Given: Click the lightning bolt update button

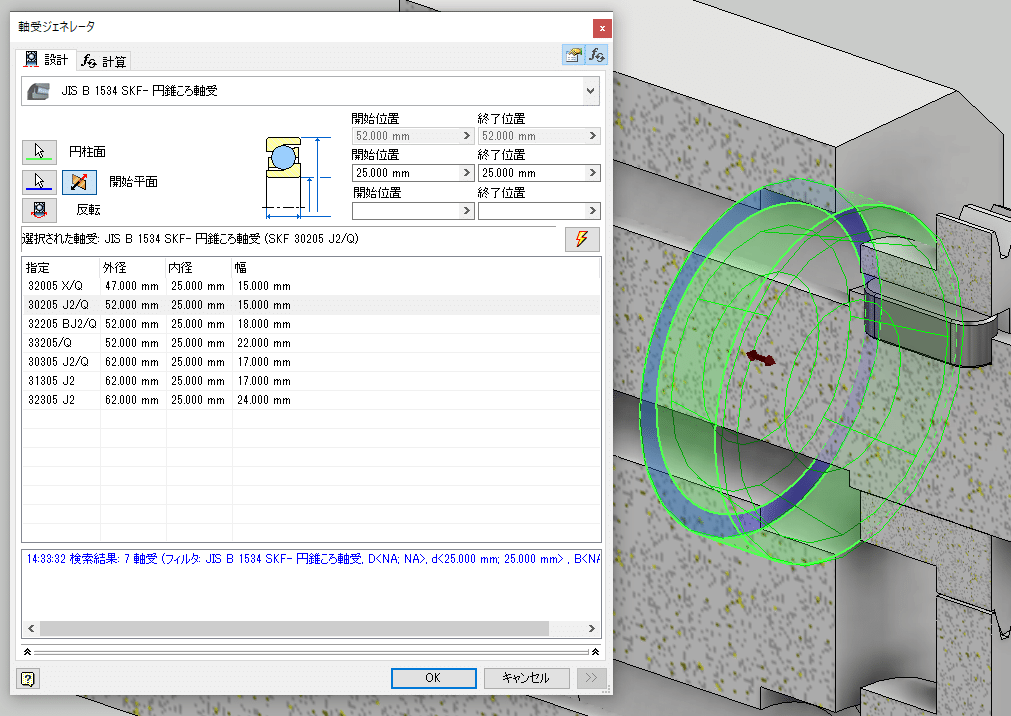Looking at the screenshot, I should tap(582, 239).
